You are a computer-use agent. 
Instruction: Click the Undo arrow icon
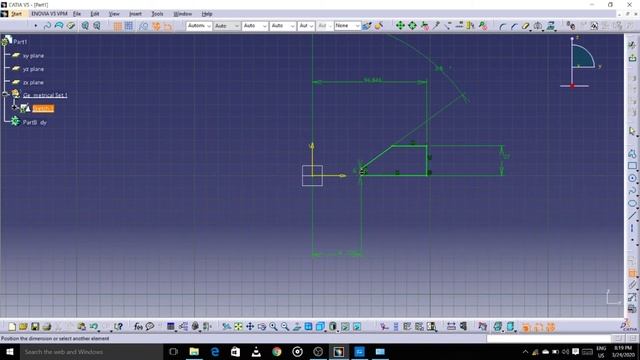(94, 327)
